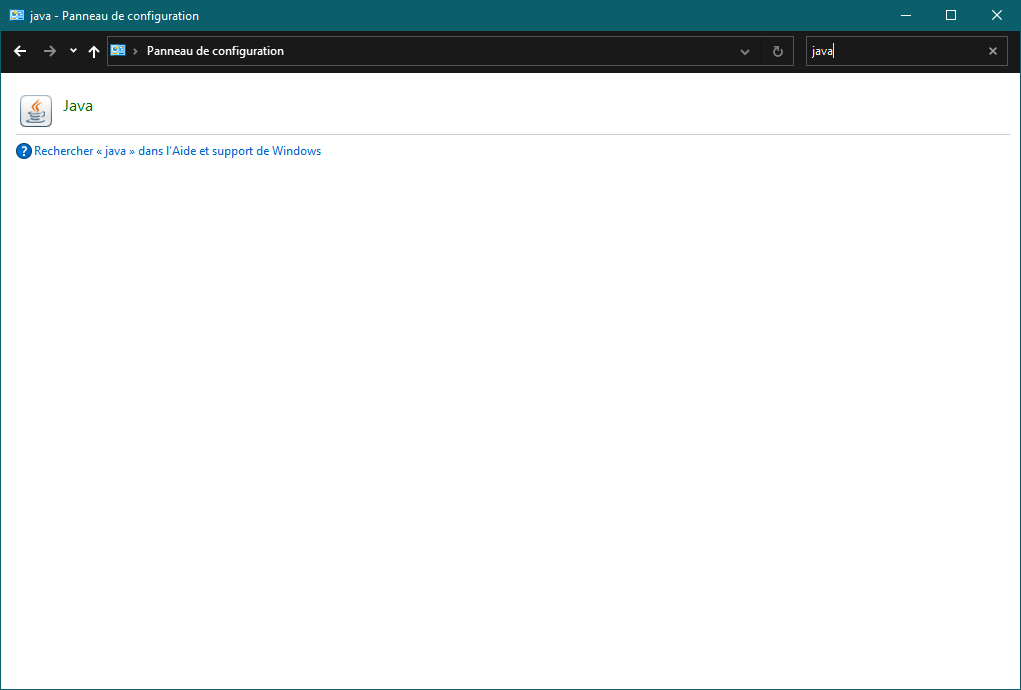Maximize the Panneau de configuration window

[x=951, y=15]
